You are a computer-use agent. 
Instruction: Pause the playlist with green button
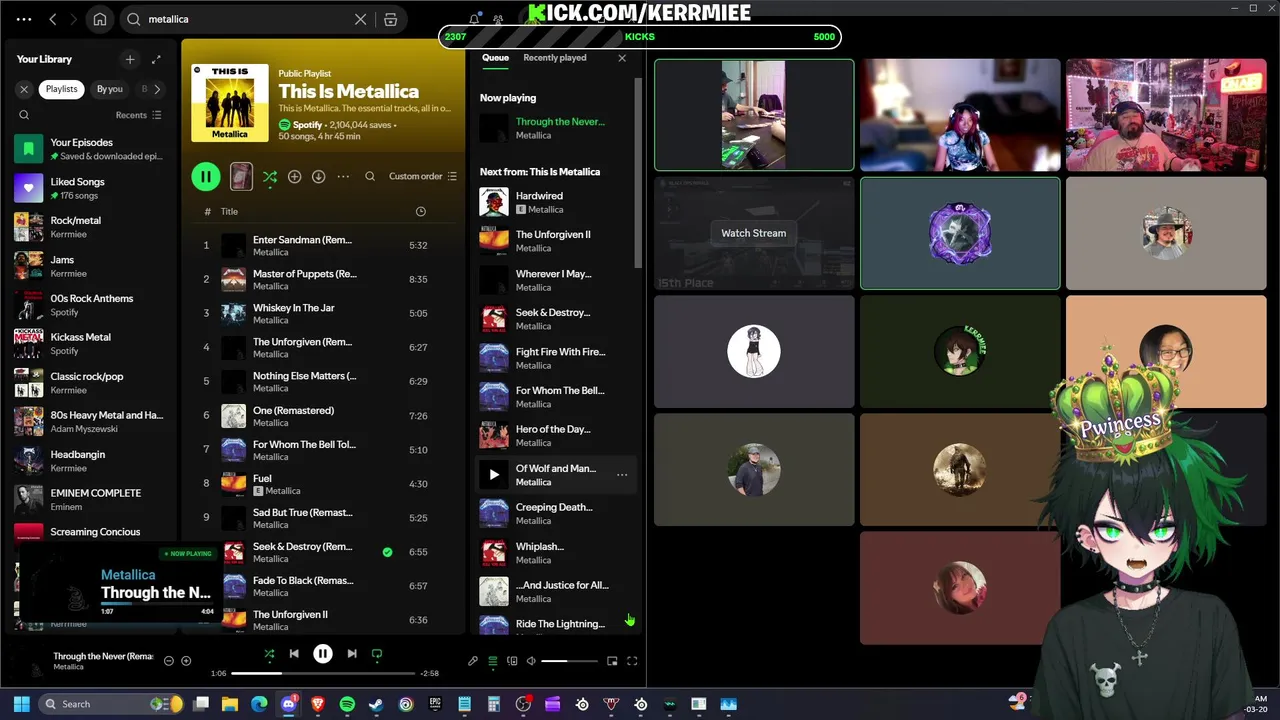(206, 176)
